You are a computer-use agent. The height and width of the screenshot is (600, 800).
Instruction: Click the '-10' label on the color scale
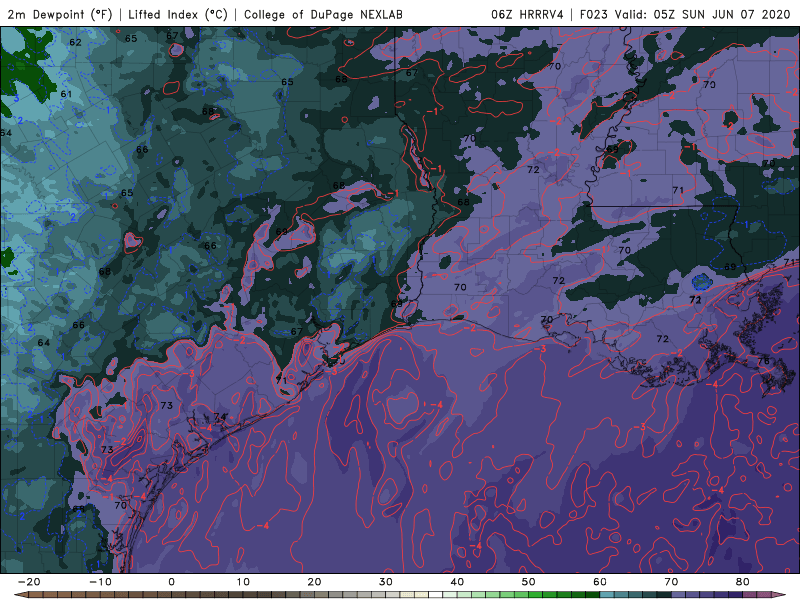tap(100, 582)
